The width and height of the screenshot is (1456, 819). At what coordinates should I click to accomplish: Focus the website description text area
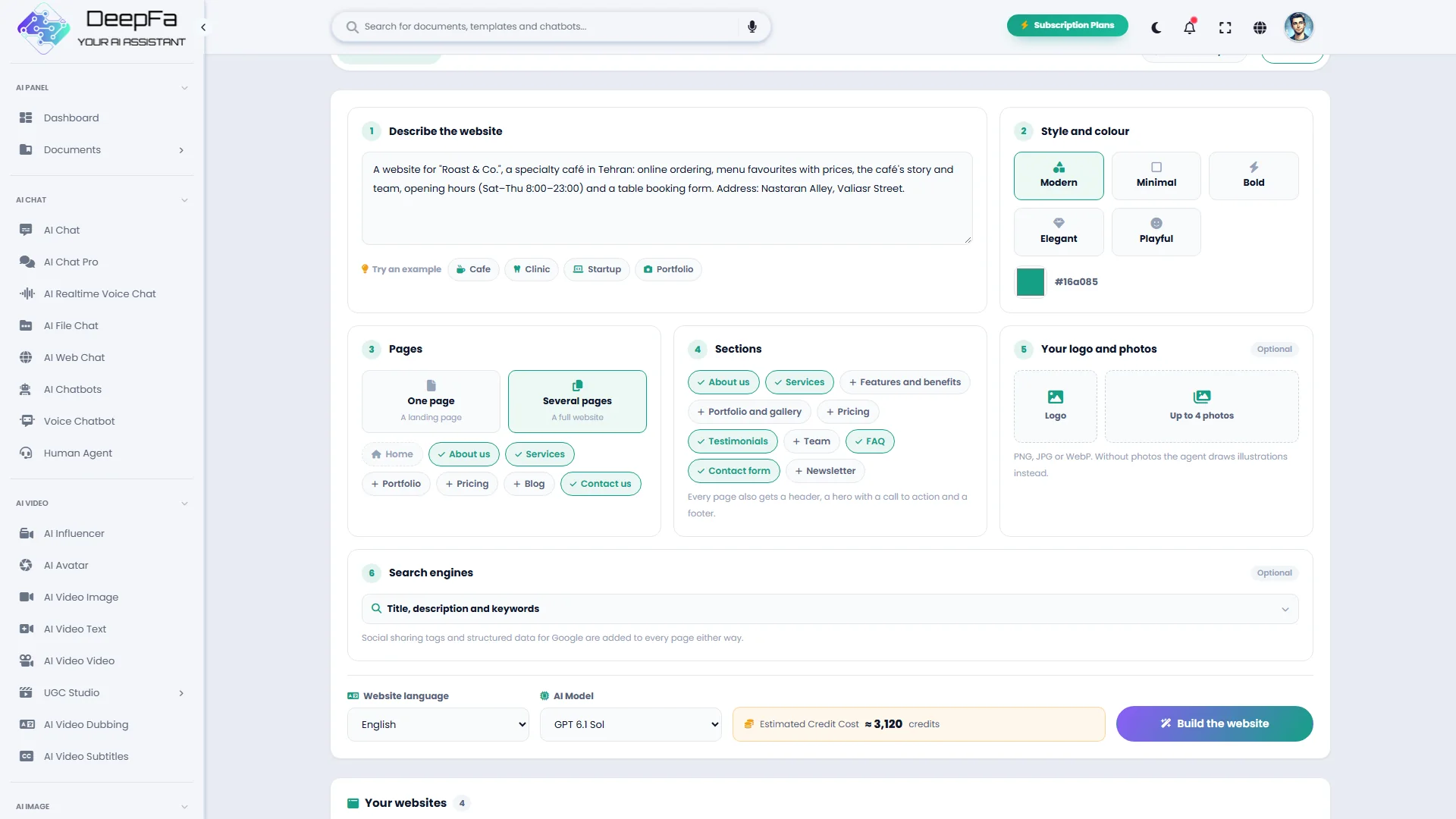[667, 198]
